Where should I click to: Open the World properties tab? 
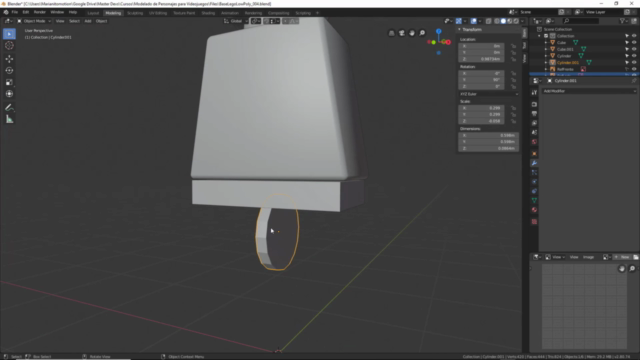click(x=534, y=142)
